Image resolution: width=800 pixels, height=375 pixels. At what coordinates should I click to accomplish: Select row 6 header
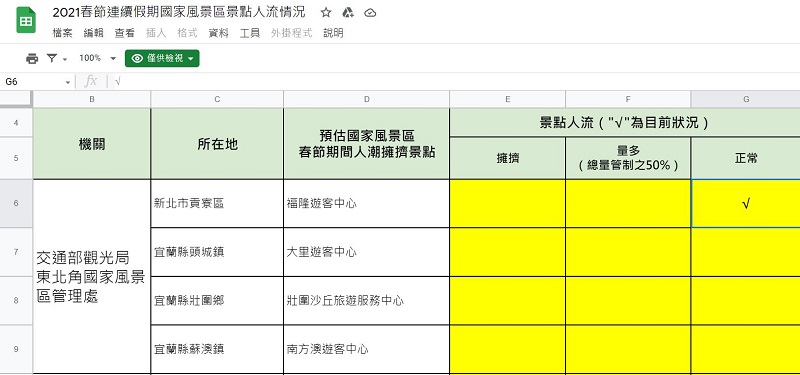16,203
